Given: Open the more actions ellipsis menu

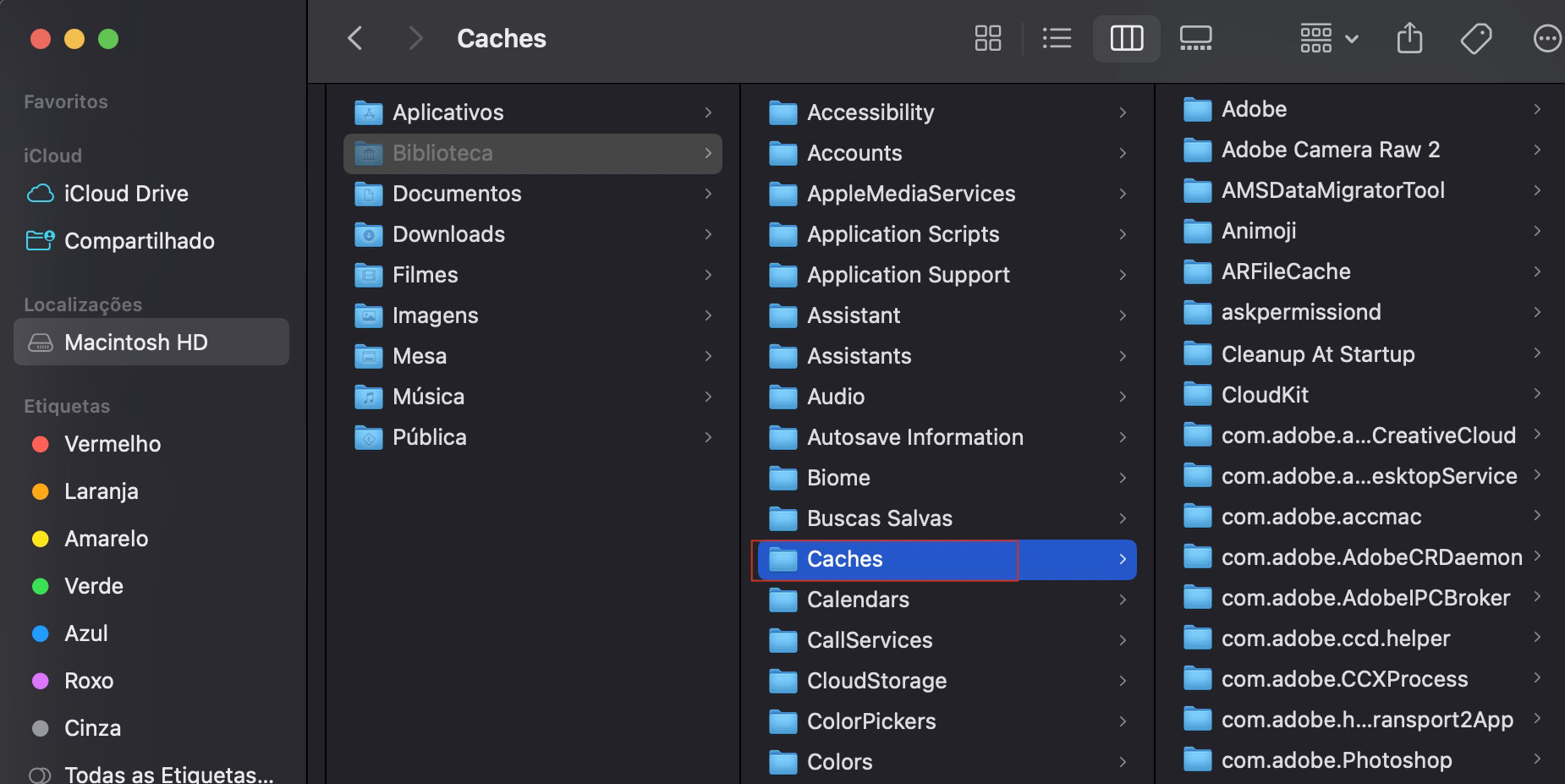Looking at the screenshot, I should pyautogui.click(x=1548, y=38).
